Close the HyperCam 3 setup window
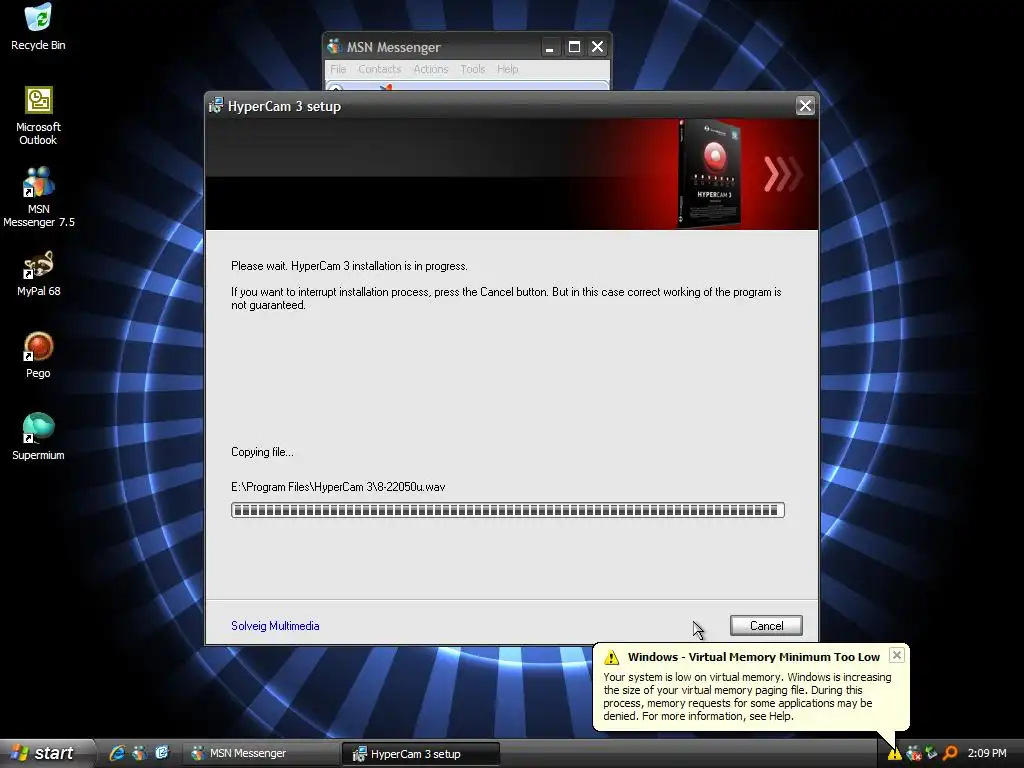Image resolution: width=1024 pixels, height=768 pixels. pos(805,106)
